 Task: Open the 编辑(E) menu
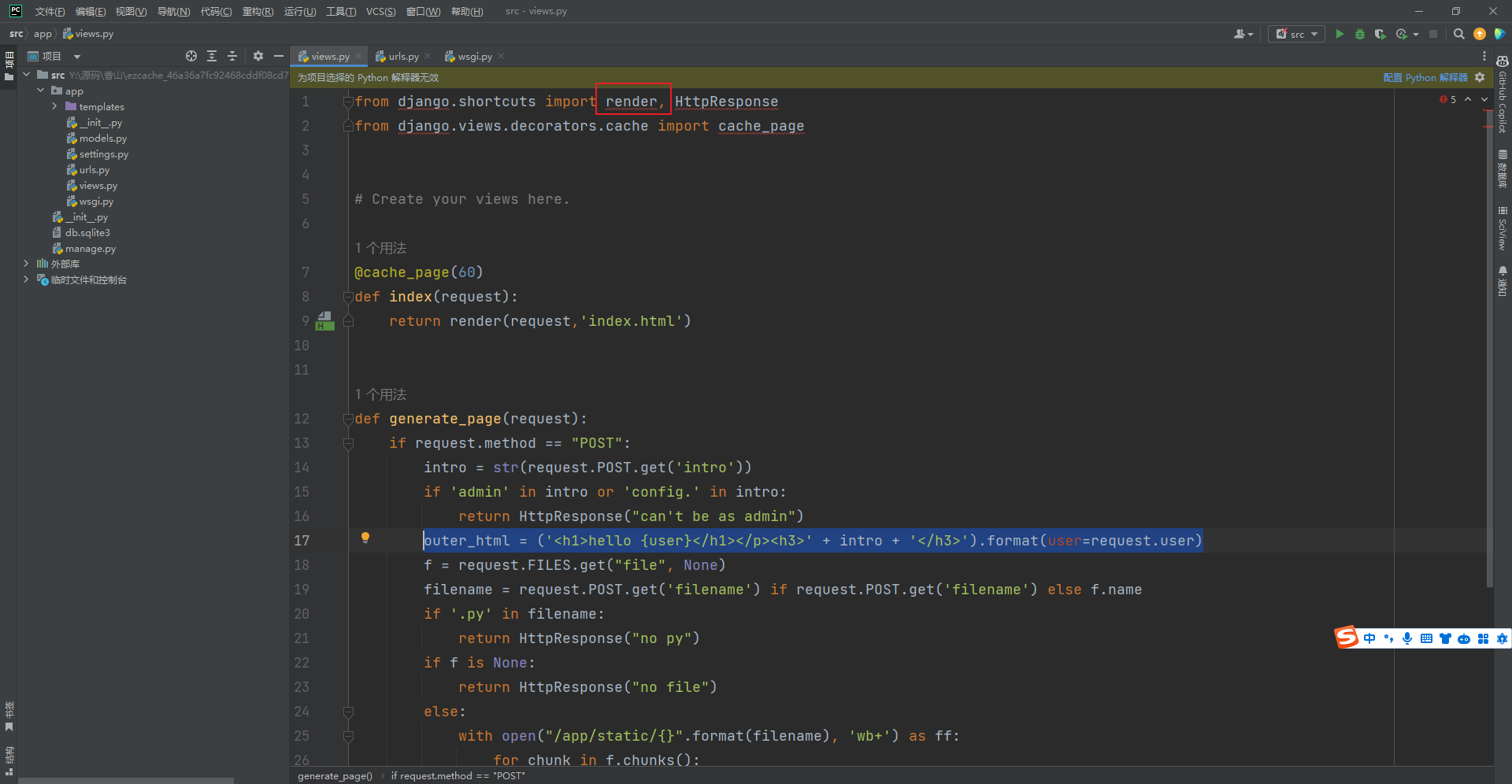coord(91,11)
